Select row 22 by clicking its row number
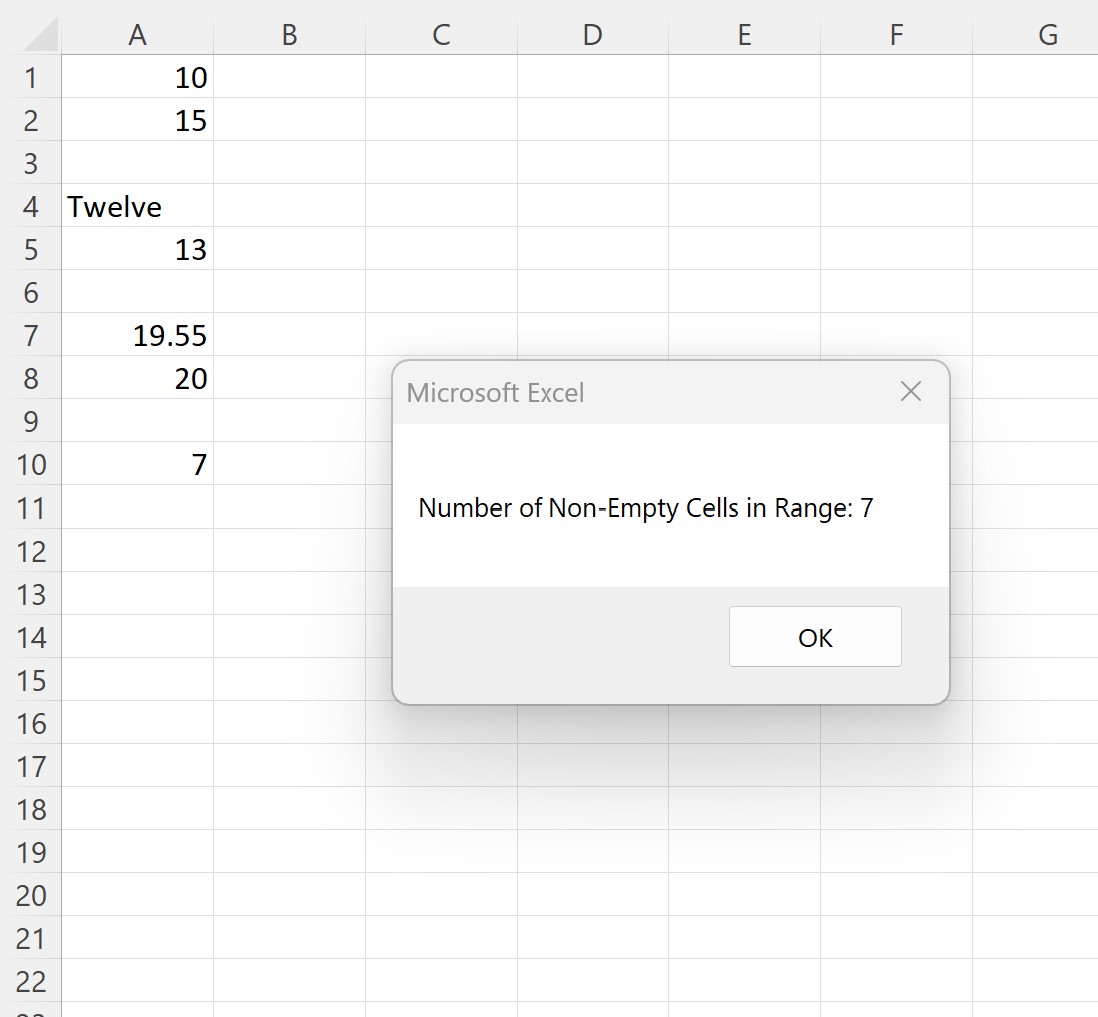The image size is (1098, 1017). click(x=32, y=981)
